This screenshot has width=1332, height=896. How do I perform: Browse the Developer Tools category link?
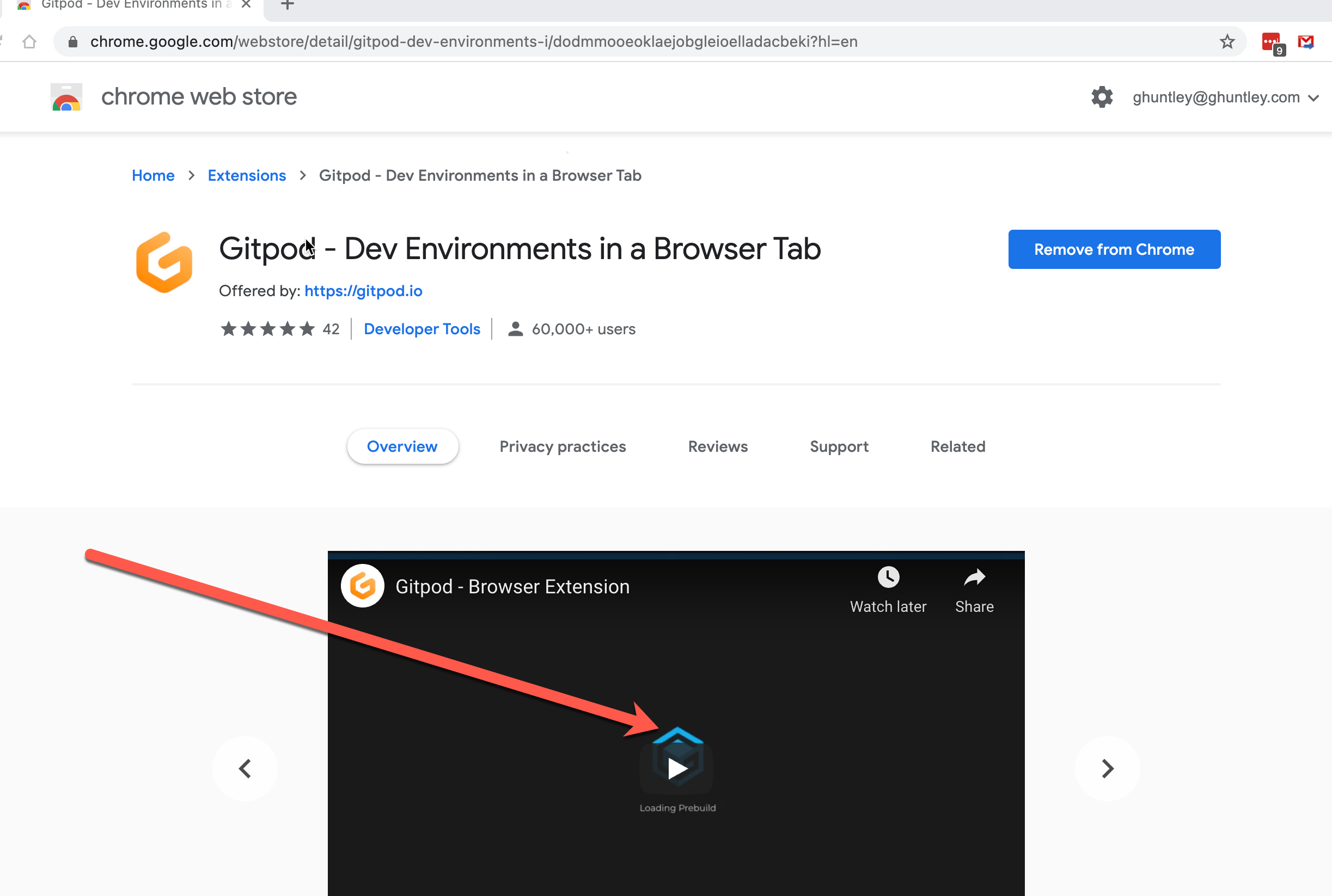(421, 329)
